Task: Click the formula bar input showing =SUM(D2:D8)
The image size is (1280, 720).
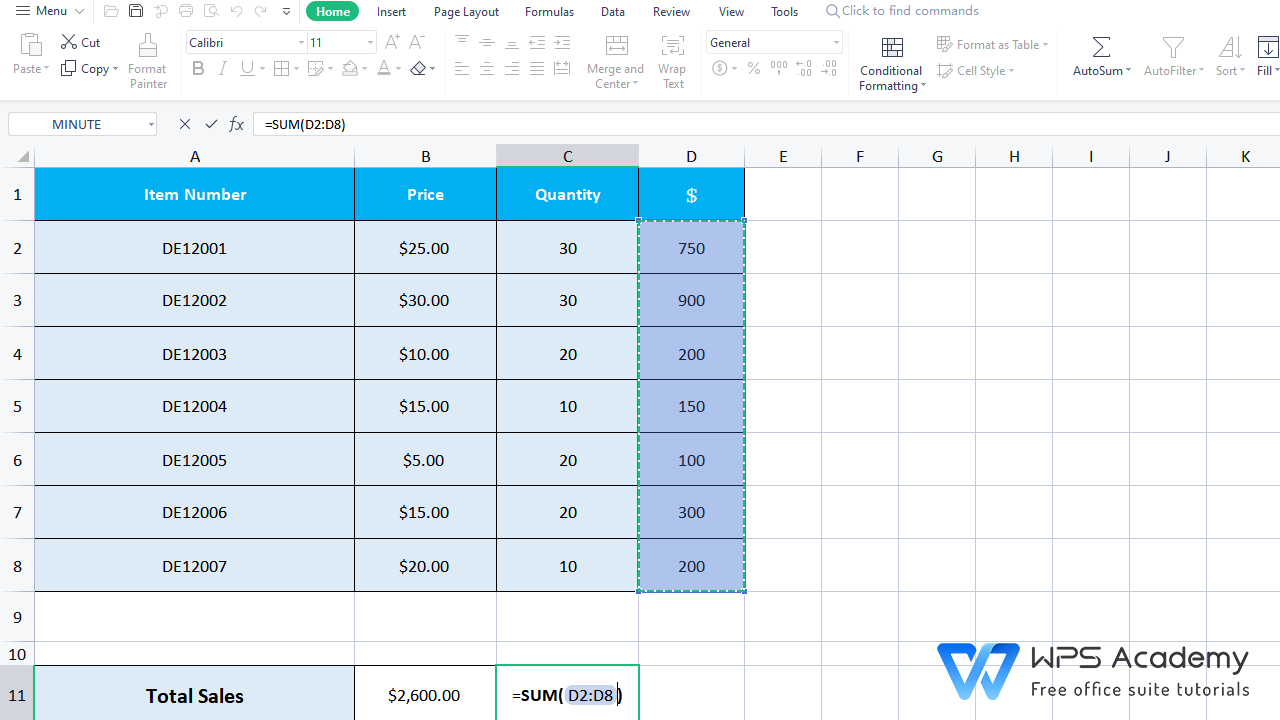Action: (766, 124)
